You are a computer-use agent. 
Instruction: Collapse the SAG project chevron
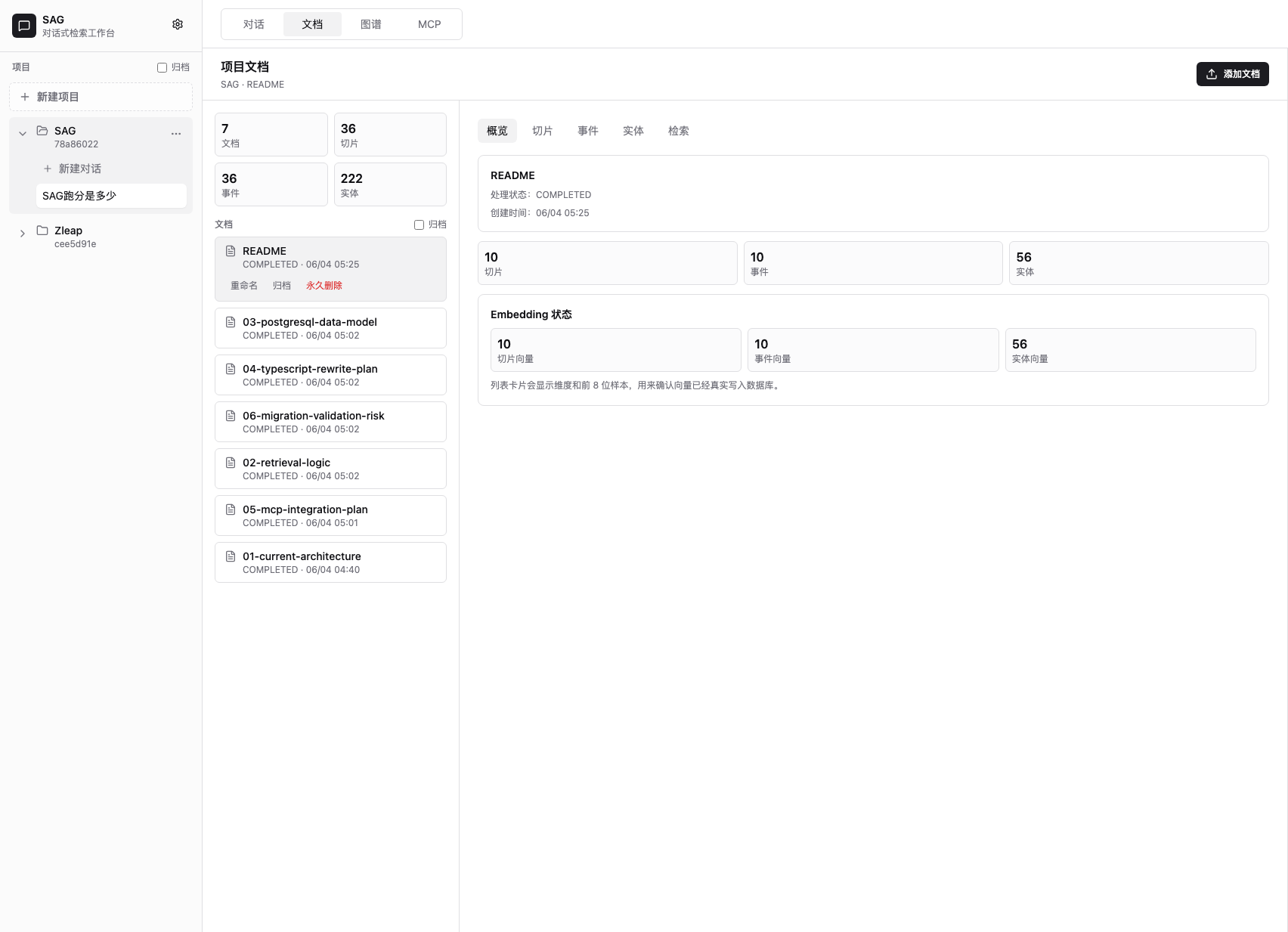pos(23,134)
